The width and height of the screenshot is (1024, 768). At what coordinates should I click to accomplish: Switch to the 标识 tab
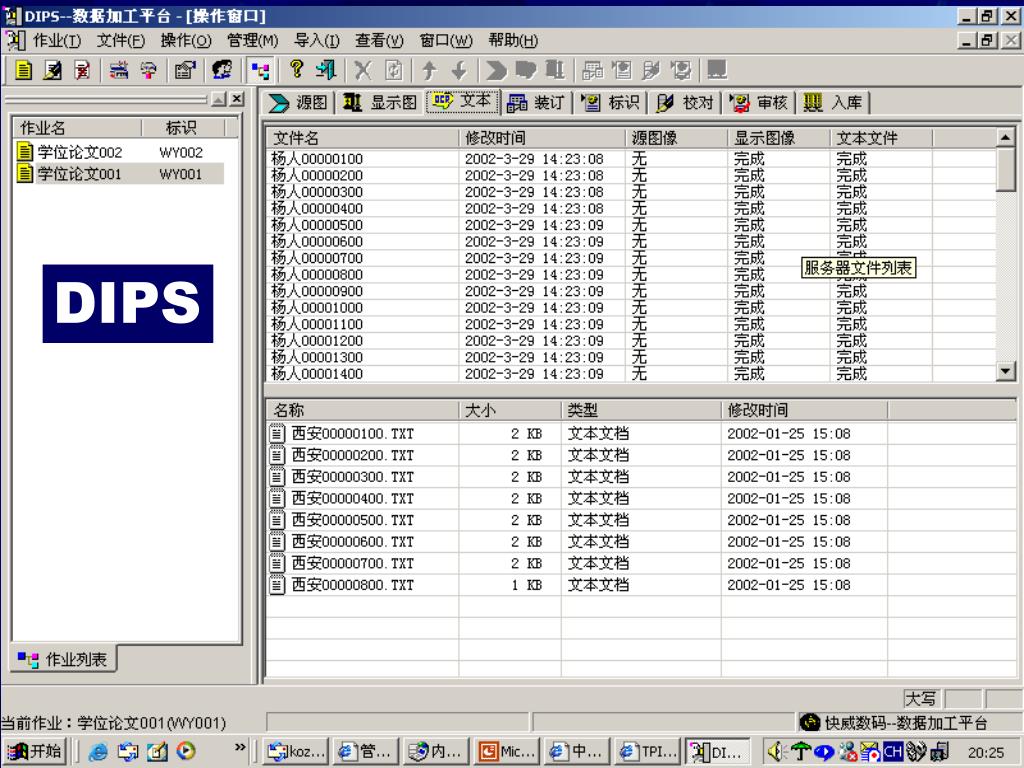tap(610, 103)
